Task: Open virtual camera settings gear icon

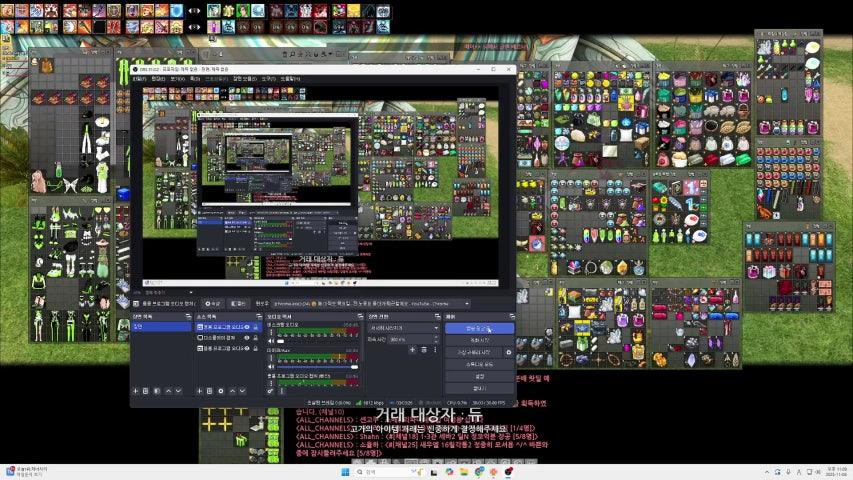Action: [508, 352]
